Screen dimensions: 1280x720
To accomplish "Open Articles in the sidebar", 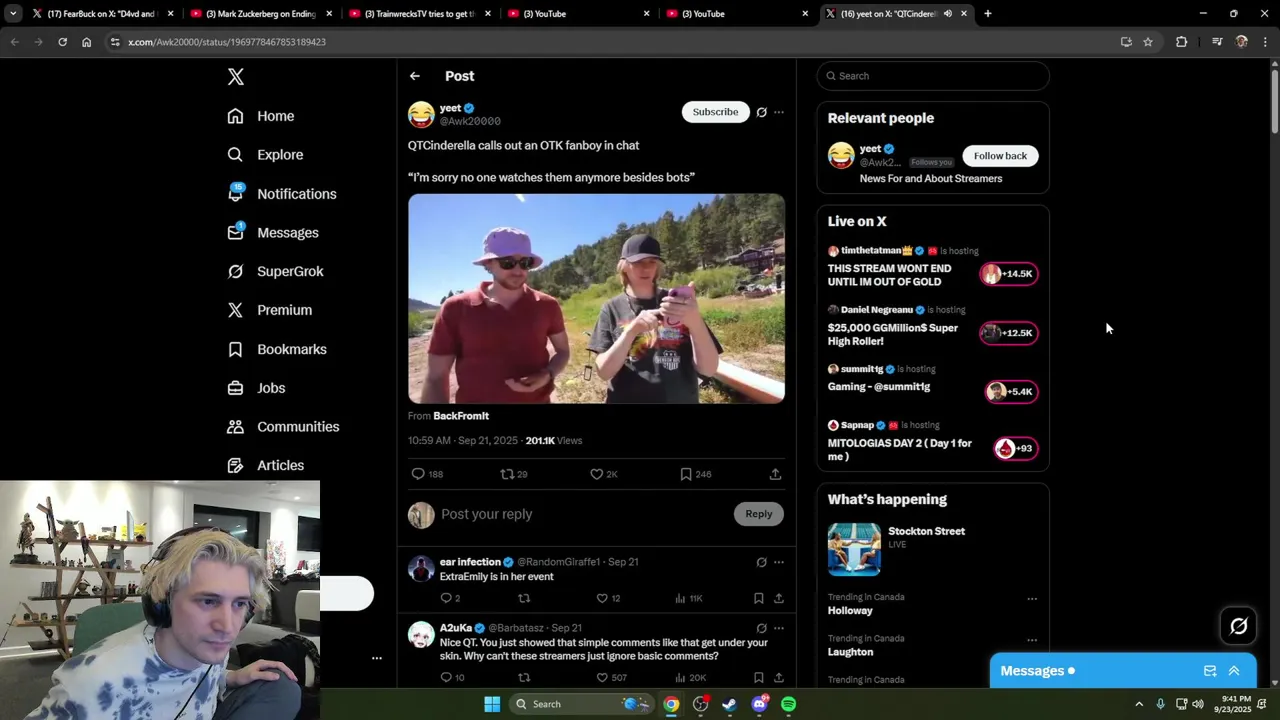I will [265, 465].
